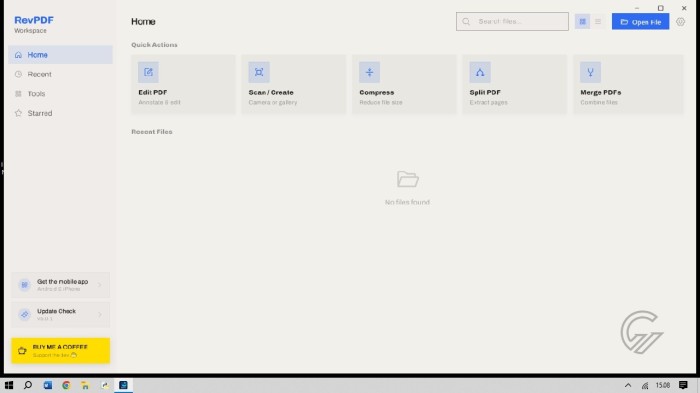Viewport: 700px width, 393px height.
Task: Click the Home house icon in sidebar
Action: coord(18,54)
